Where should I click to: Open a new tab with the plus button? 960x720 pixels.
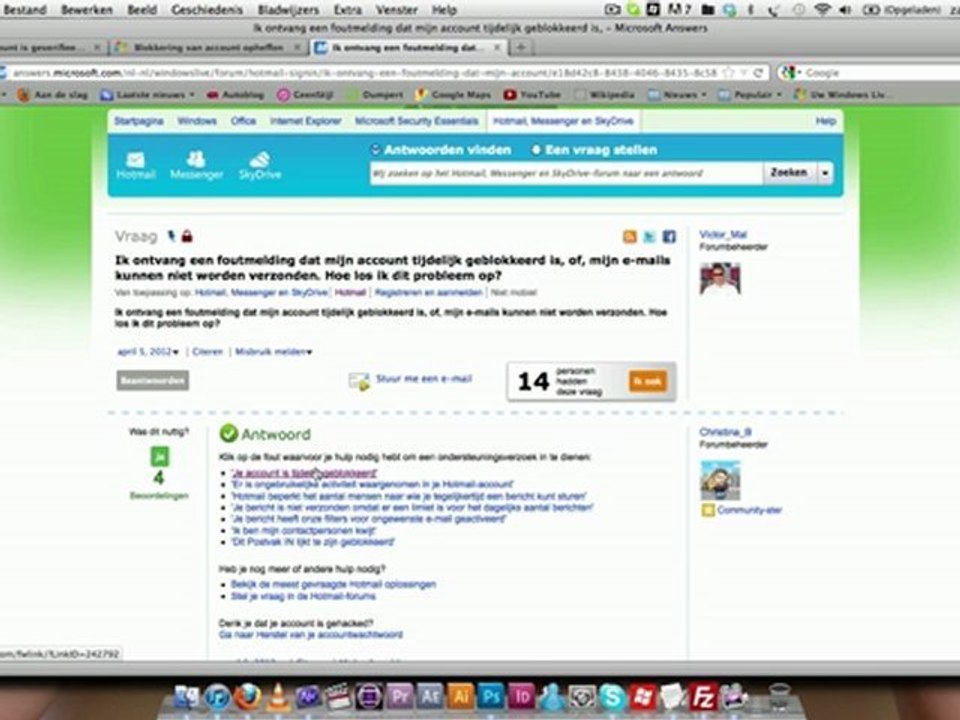[x=520, y=47]
